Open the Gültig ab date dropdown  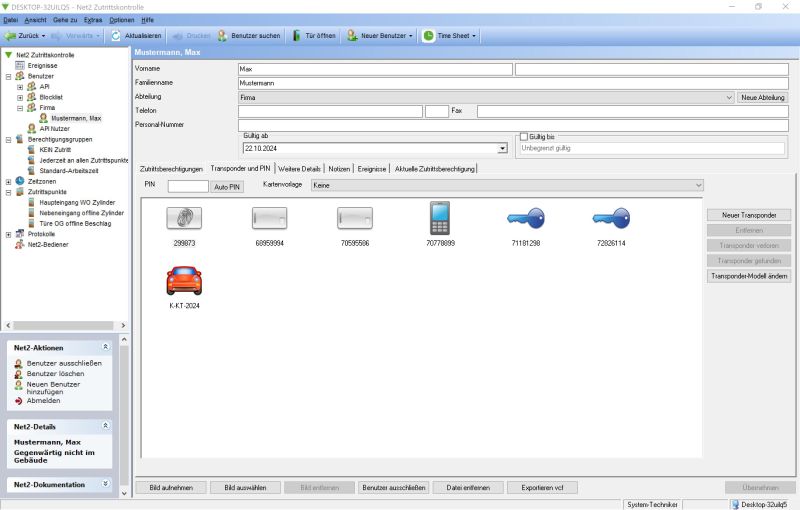(502, 148)
